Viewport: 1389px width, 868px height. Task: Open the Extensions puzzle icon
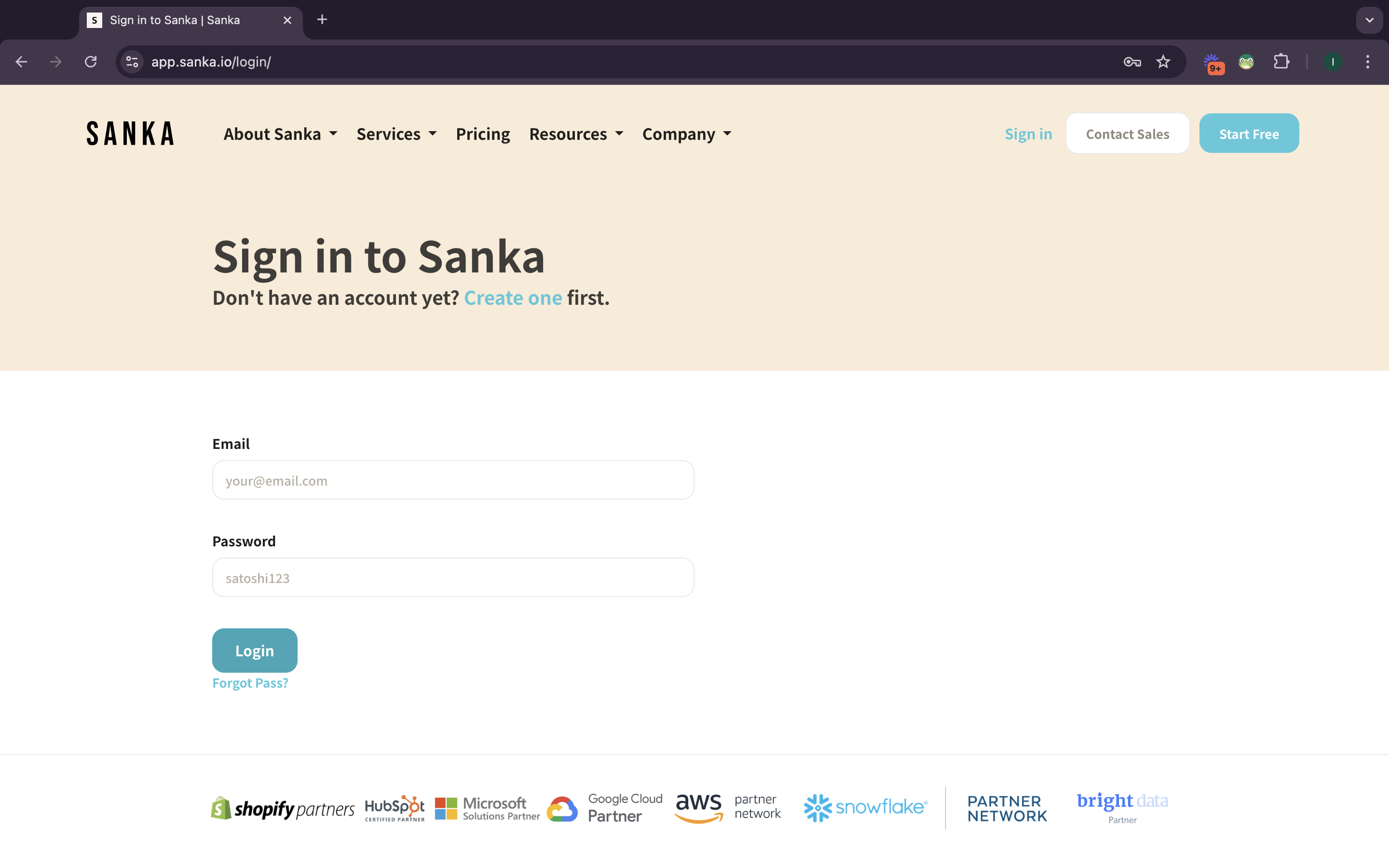1281,61
